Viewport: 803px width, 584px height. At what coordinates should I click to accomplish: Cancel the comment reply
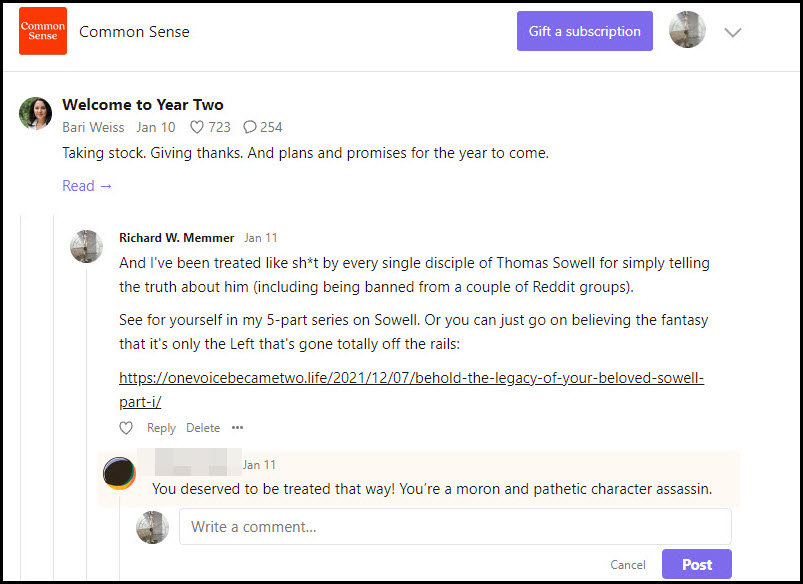(x=628, y=565)
